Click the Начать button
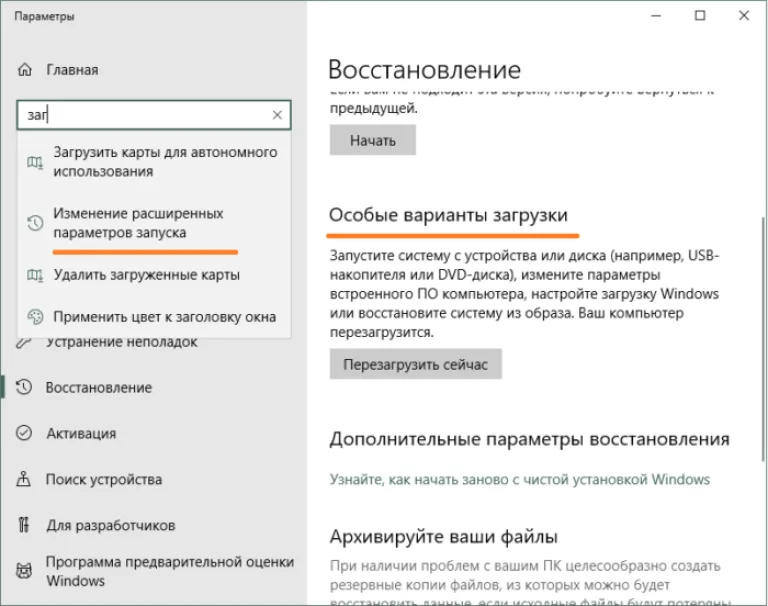Image resolution: width=768 pixels, height=606 pixels. (373, 140)
